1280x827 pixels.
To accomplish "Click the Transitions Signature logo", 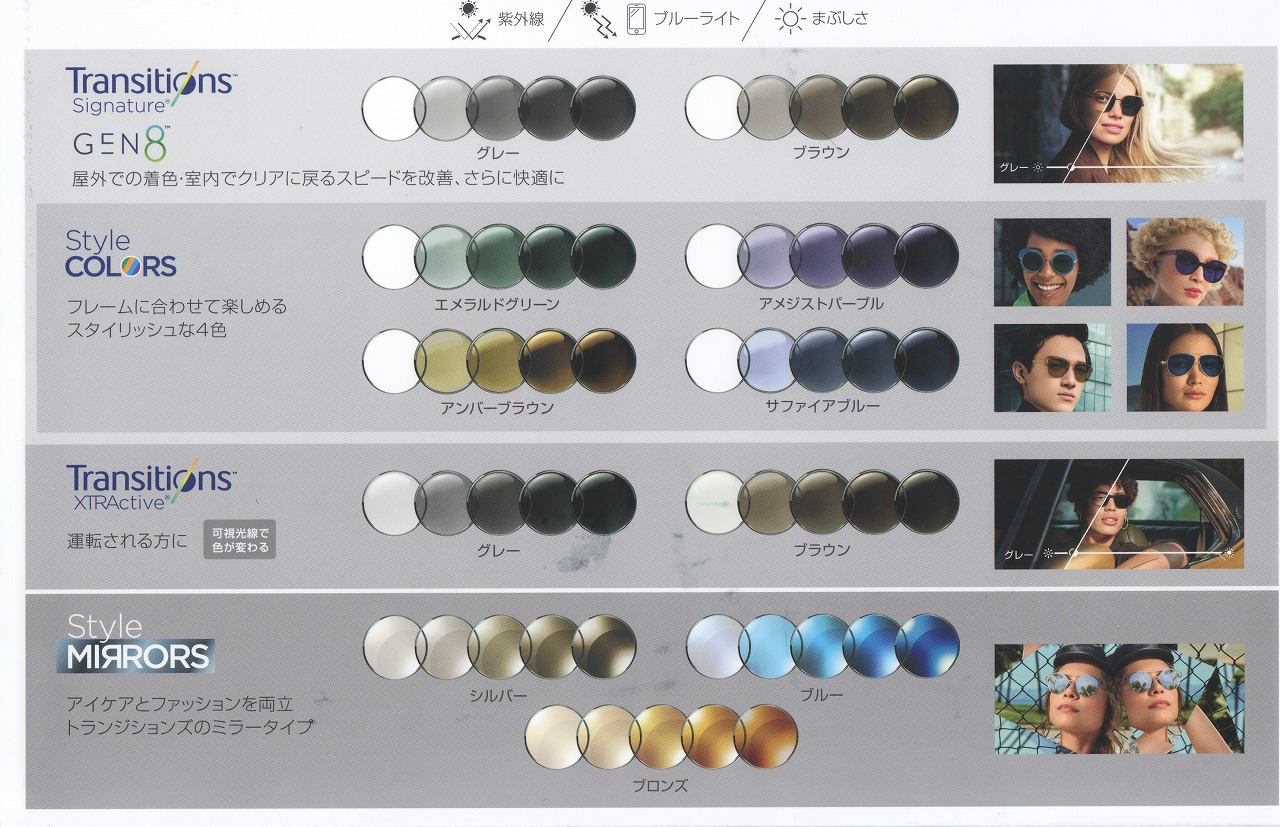I will click(150, 87).
